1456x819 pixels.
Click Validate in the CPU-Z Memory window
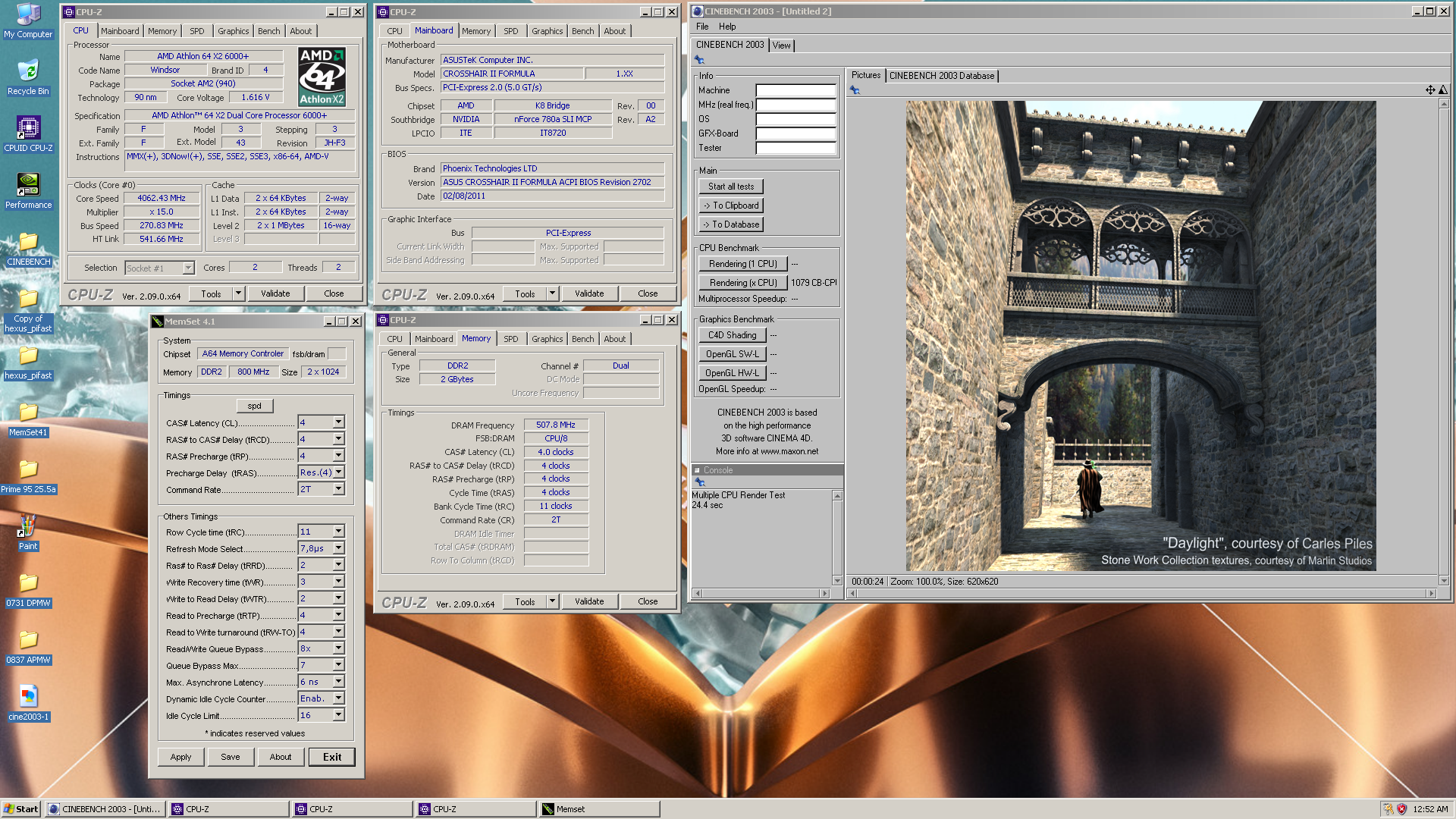click(589, 601)
